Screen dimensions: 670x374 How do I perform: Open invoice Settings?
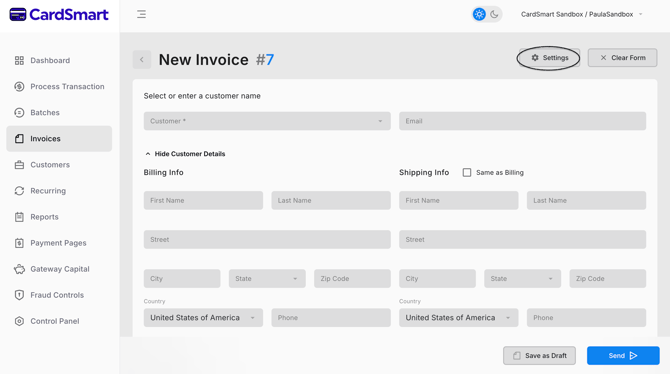pyautogui.click(x=549, y=58)
